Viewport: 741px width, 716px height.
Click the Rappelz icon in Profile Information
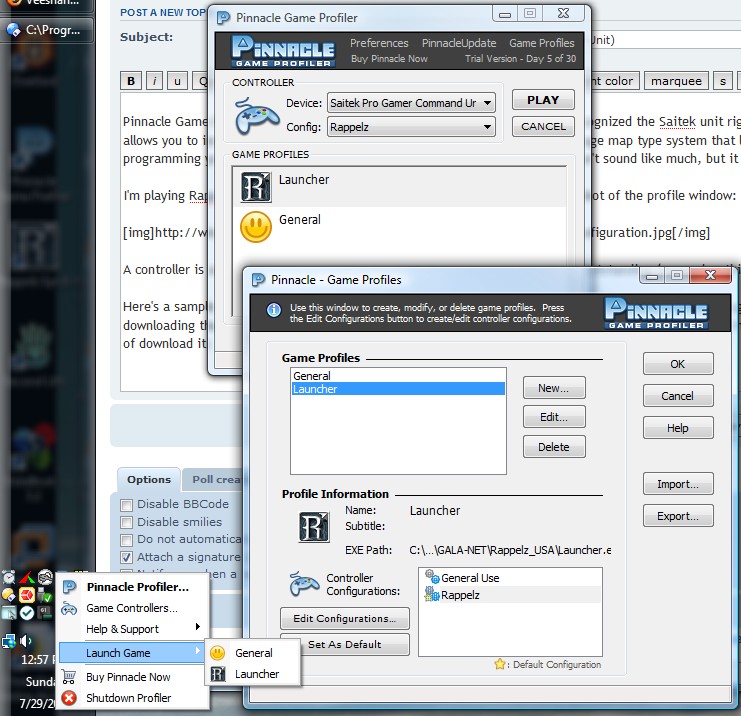[314, 527]
